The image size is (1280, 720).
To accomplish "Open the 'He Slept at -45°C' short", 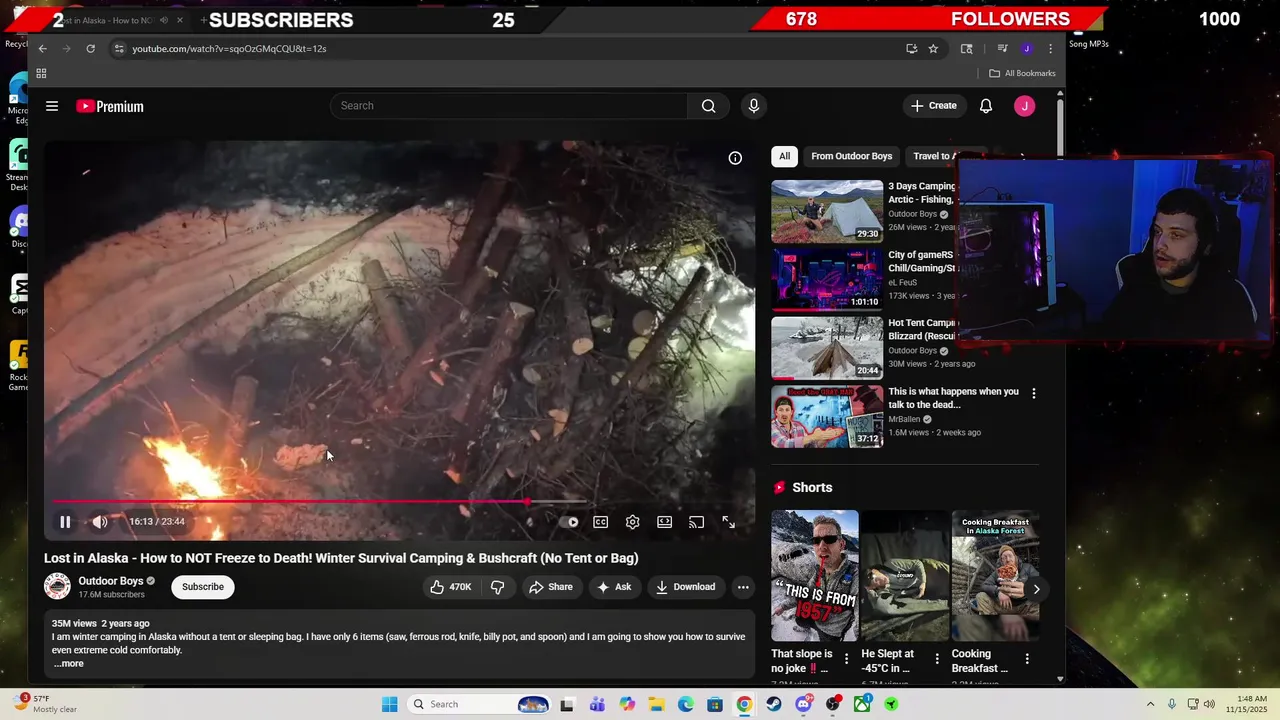I will pyautogui.click(x=905, y=576).
